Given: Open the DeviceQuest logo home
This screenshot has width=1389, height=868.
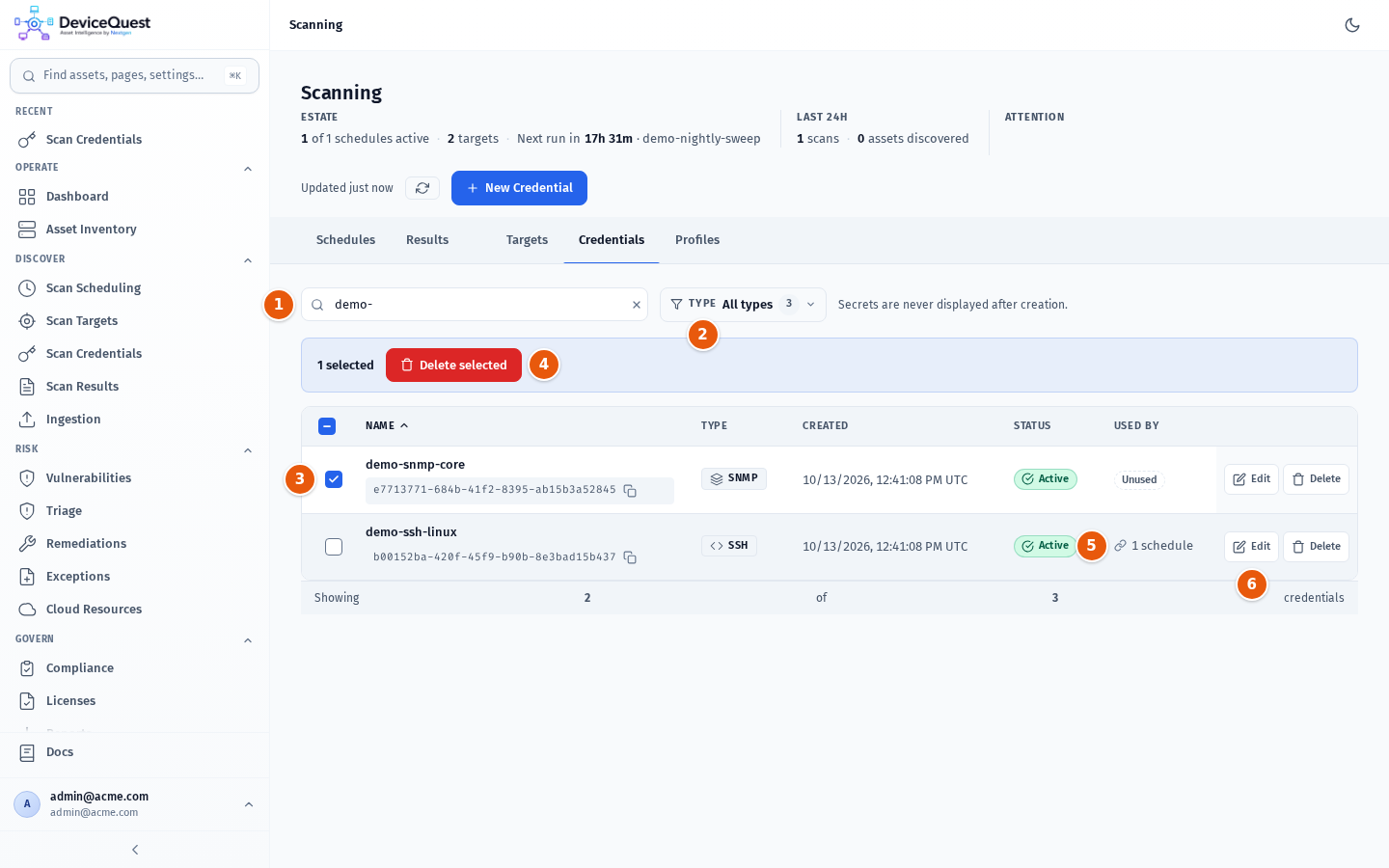Looking at the screenshot, I should [83, 24].
